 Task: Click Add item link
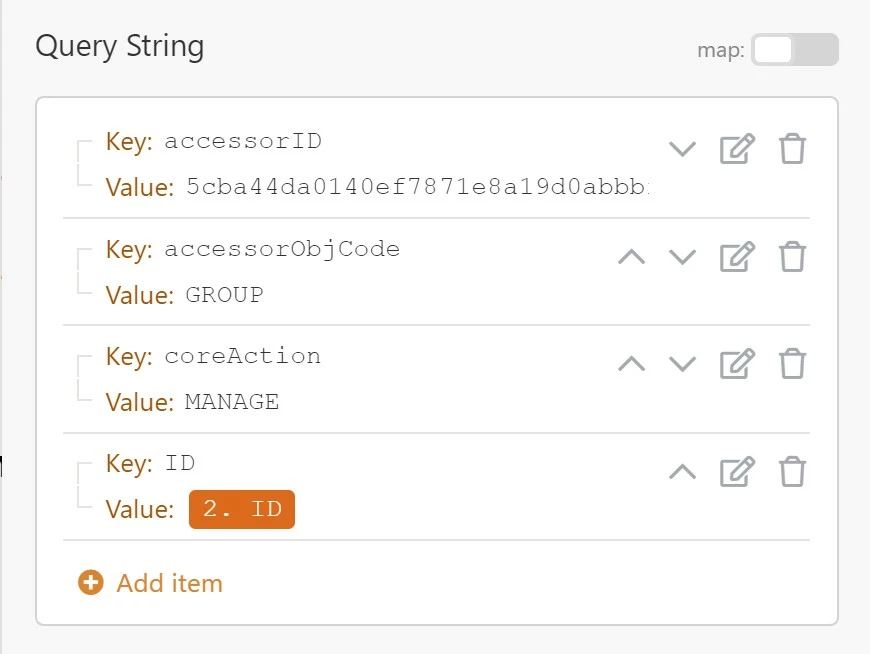pyautogui.click(x=169, y=583)
